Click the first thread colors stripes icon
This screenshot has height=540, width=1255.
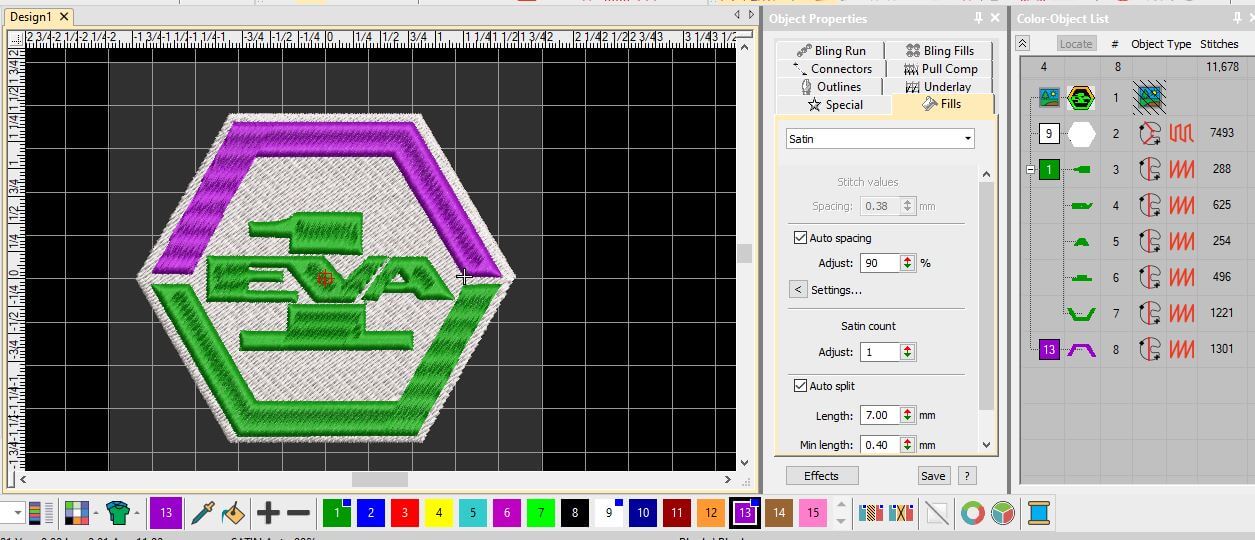tap(870, 513)
